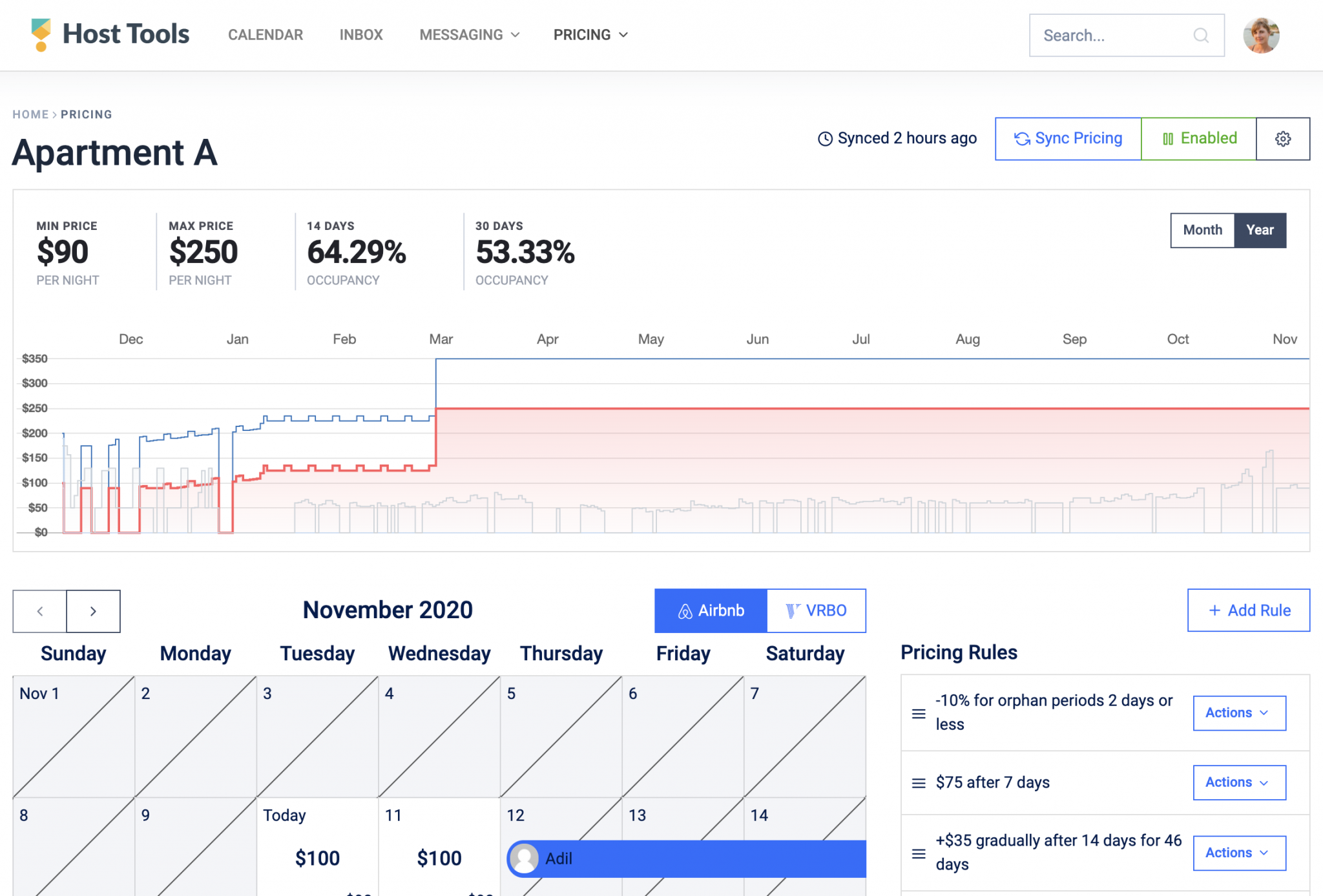Grab the drag handle for the $75 rule
The width and height of the screenshot is (1323, 896).
click(x=918, y=782)
